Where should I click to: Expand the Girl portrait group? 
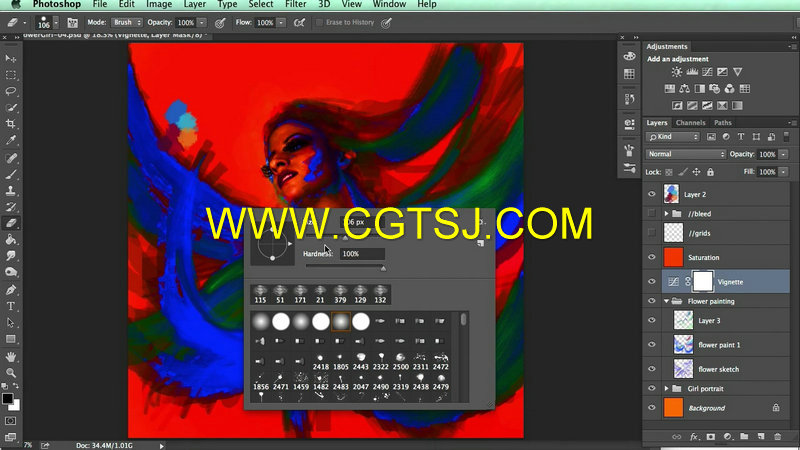point(666,389)
